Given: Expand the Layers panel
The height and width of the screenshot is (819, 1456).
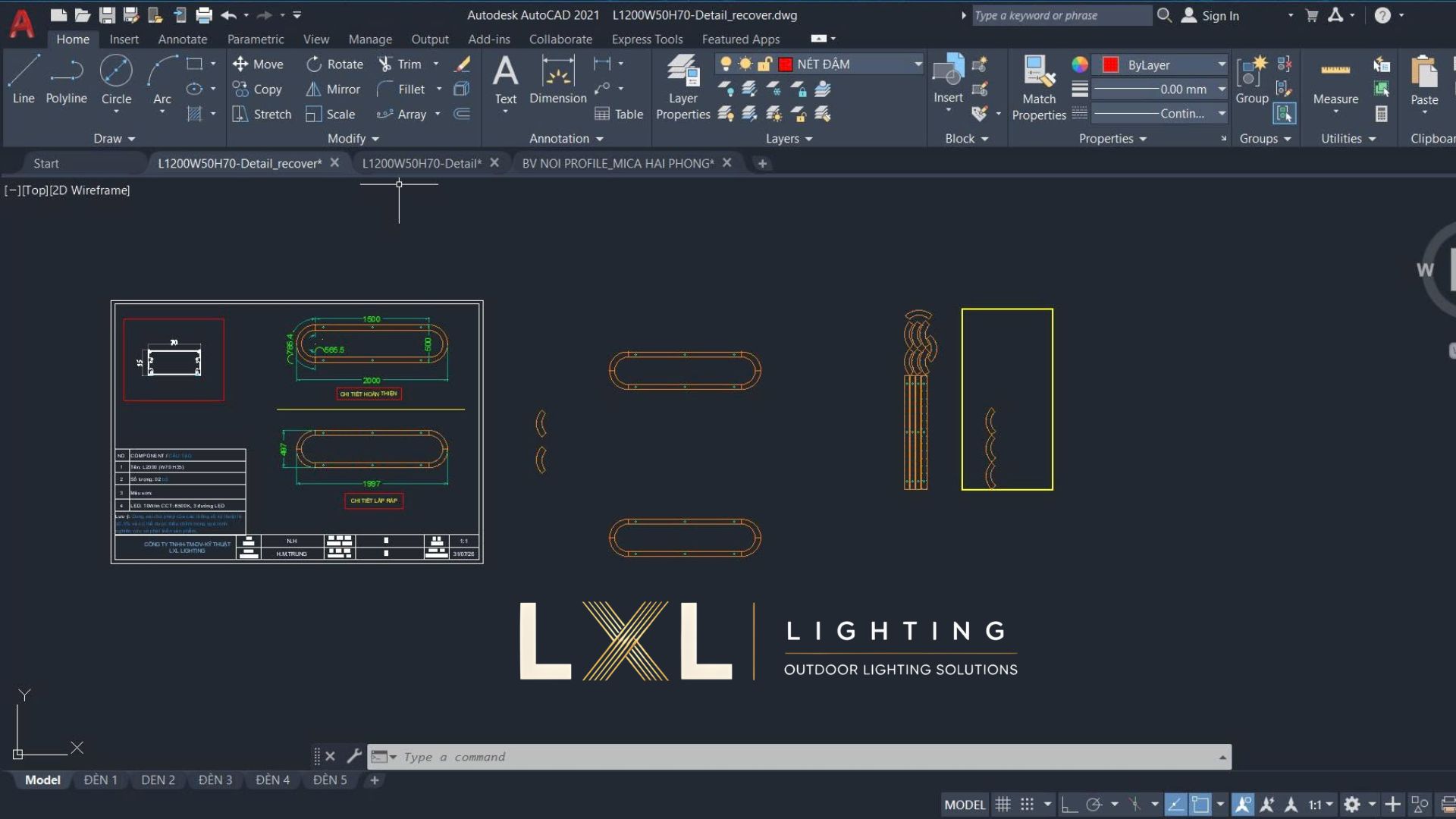Looking at the screenshot, I should [x=789, y=139].
